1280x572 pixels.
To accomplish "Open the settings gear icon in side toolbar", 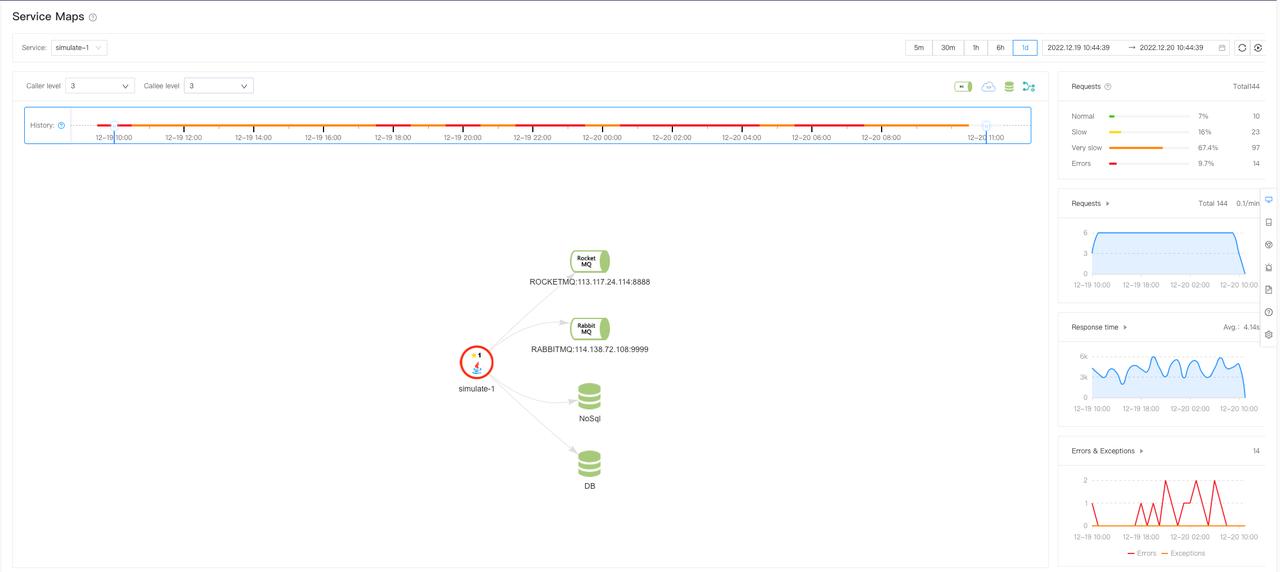I will point(1269,335).
